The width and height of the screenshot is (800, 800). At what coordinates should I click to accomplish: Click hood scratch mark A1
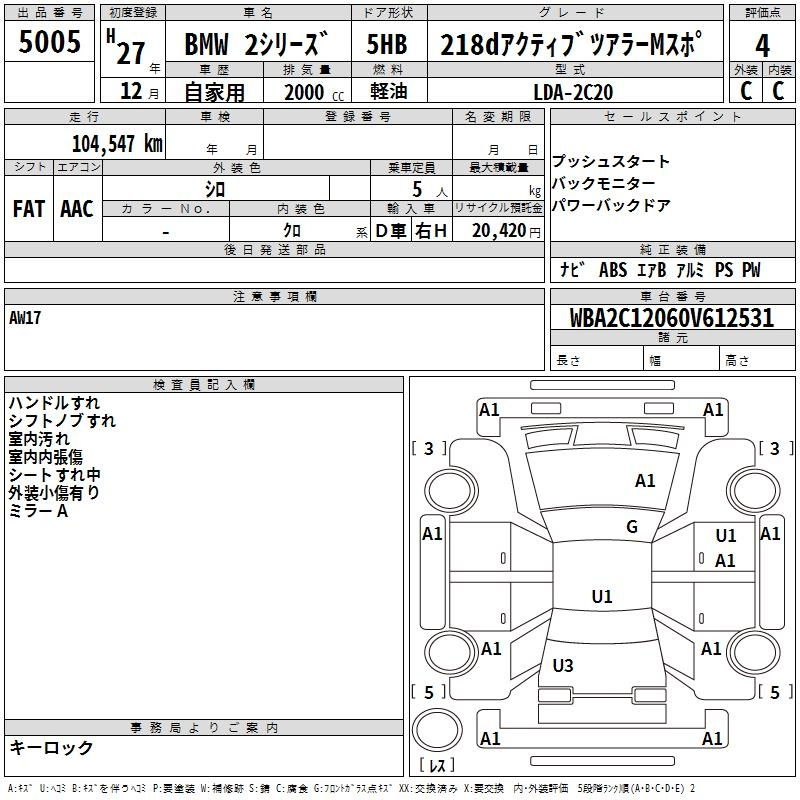(645, 481)
